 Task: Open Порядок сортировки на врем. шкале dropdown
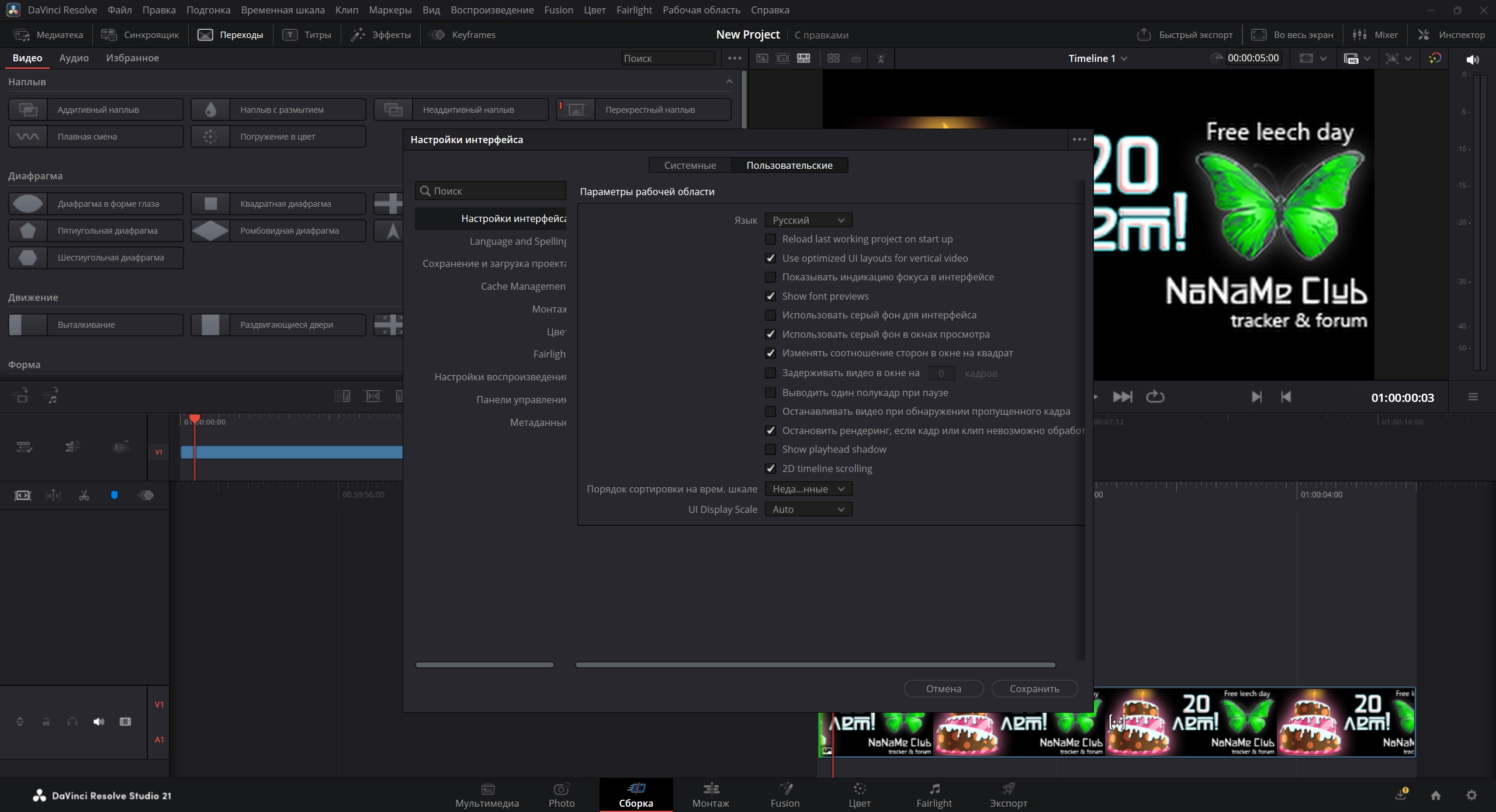808,489
